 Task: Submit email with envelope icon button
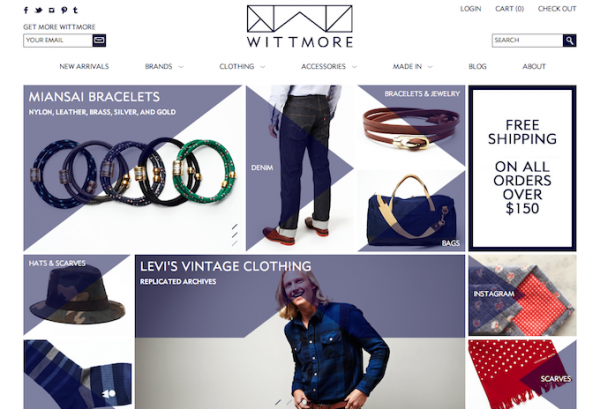pyautogui.click(x=99, y=40)
